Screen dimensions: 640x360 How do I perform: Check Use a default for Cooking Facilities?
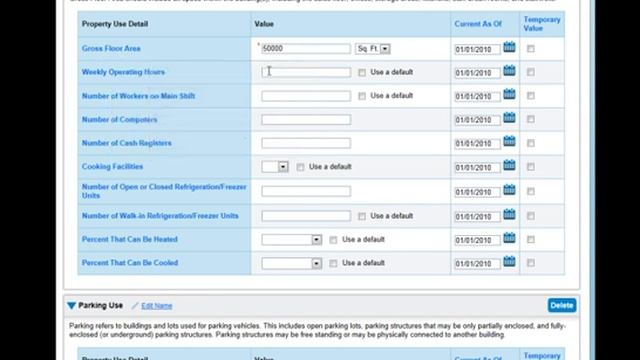coord(300,167)
